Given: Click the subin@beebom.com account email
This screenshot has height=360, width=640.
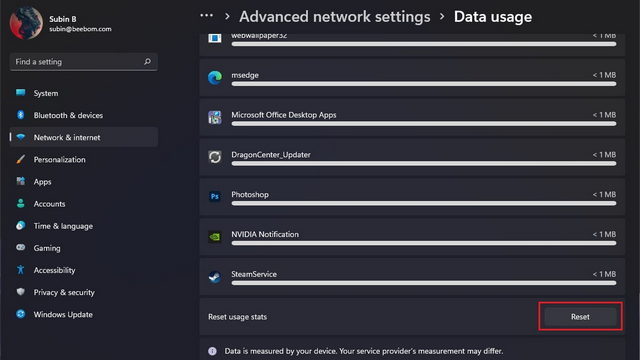Looking at the screenshot, I should coord(80,29).
